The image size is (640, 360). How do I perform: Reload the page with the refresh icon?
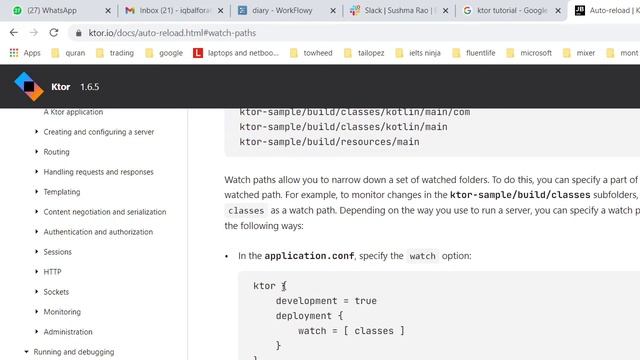pyautogui.click(x=54, y=33)
